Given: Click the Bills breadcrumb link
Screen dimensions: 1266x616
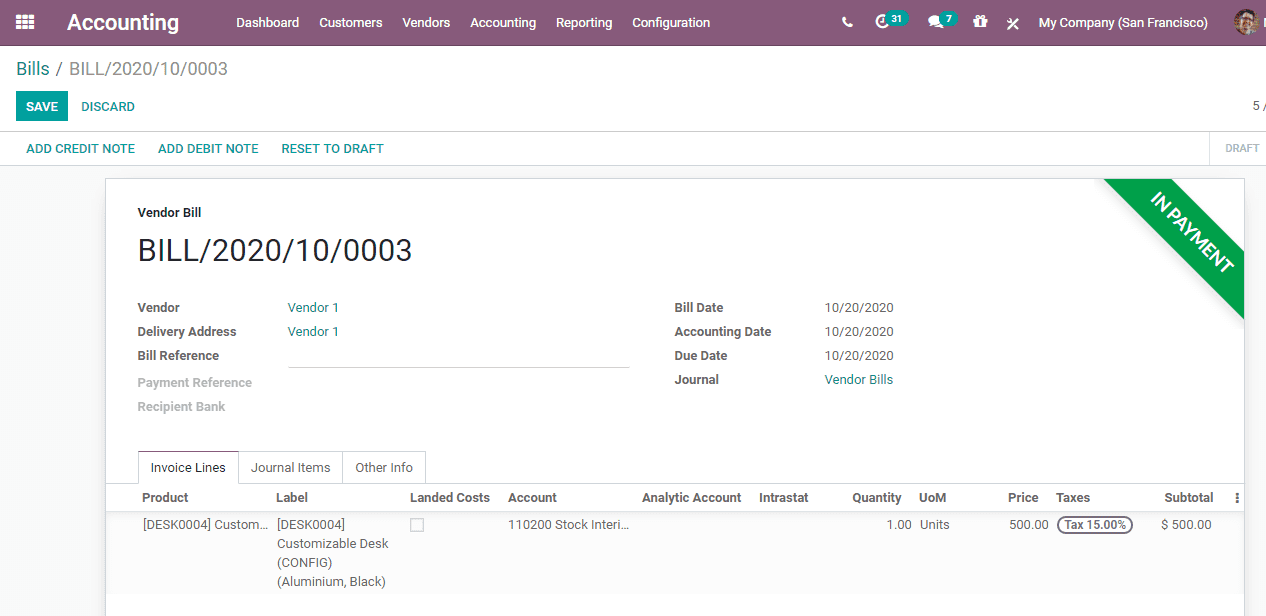Looking at the screenshot, I should pyautogui.click(x=30, y=68).
